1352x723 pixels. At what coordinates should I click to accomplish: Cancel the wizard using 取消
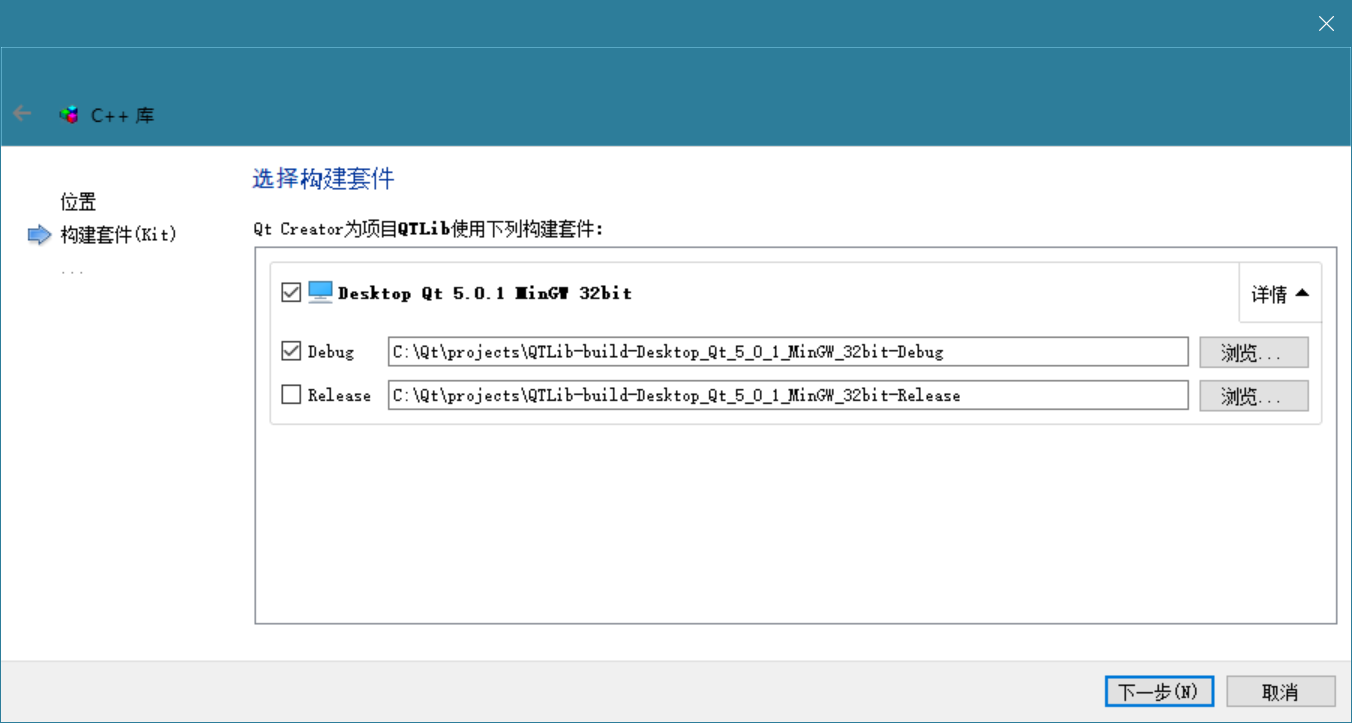click(1280, 691)
